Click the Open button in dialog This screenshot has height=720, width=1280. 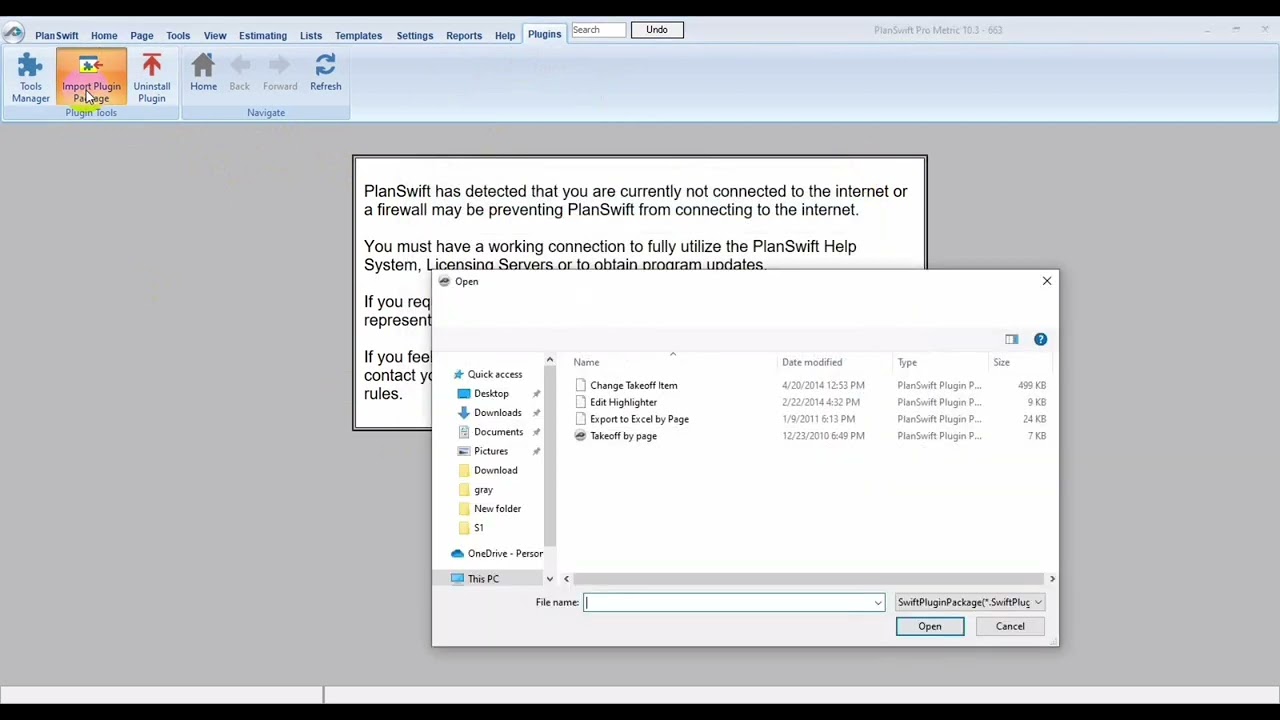tap(929, 626)
